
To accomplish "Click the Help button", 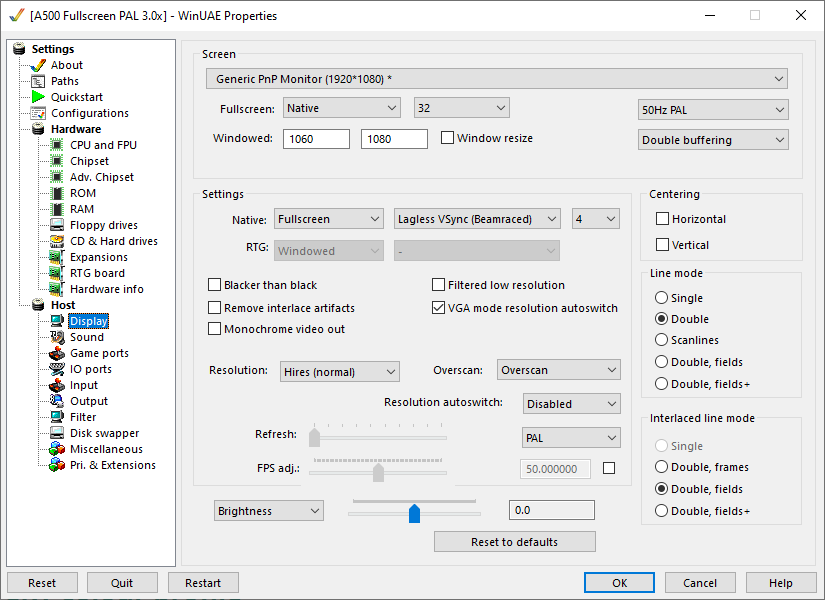I will pos(781,583).
